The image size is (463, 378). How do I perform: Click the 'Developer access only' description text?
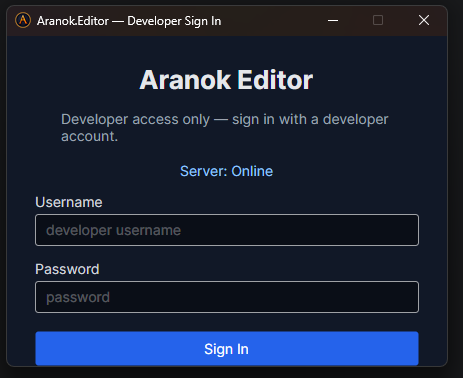click(x=225, y=128)
